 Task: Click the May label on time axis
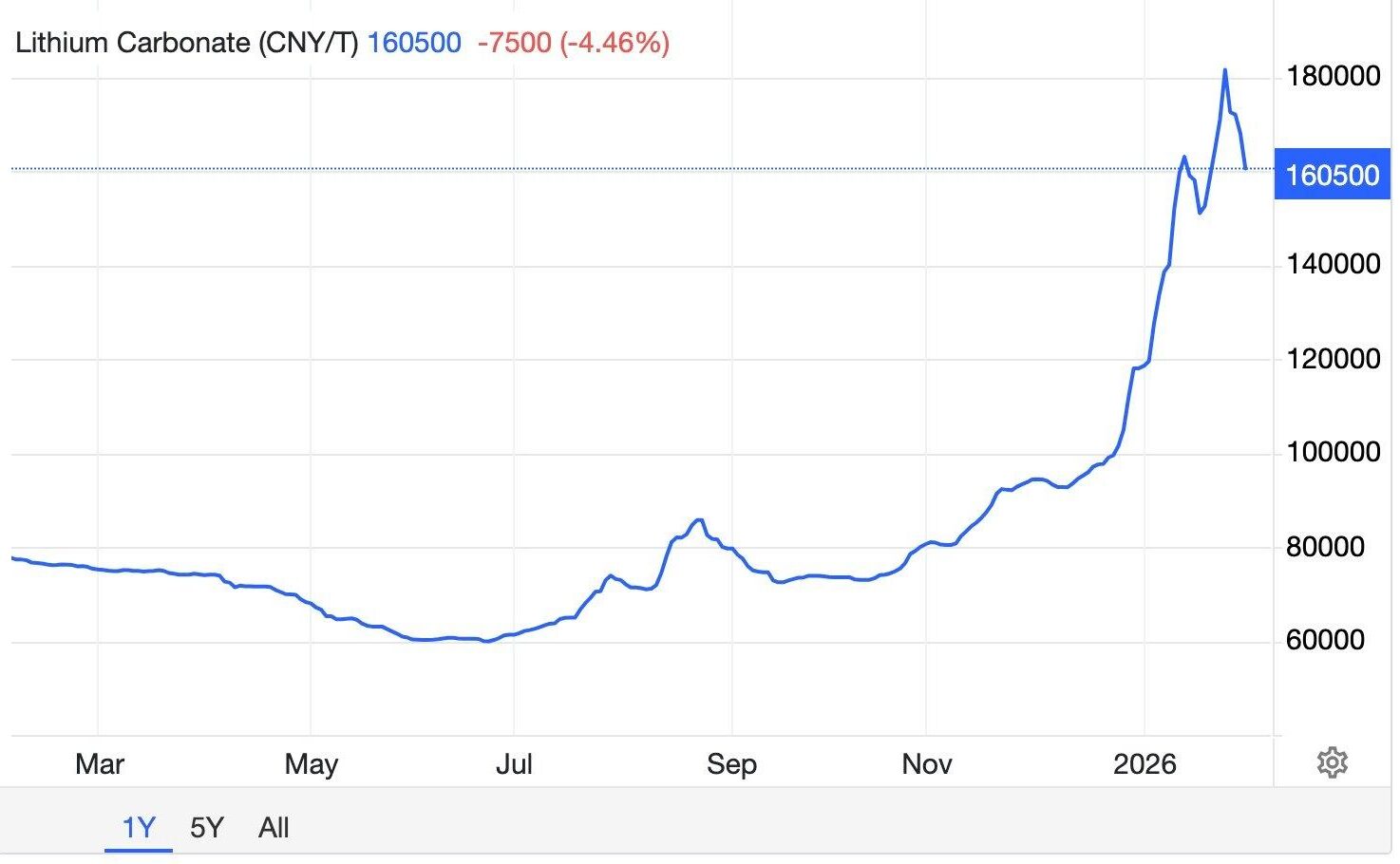pos(312,764)
